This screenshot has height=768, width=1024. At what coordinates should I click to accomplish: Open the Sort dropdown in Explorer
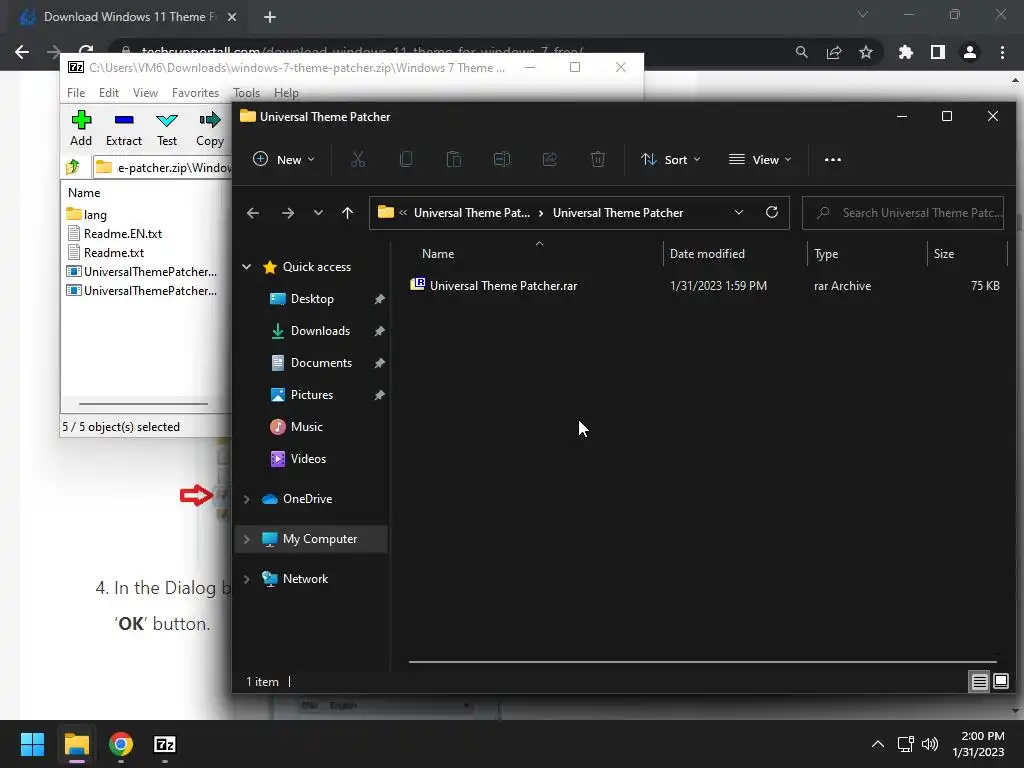tap(671, 159)
